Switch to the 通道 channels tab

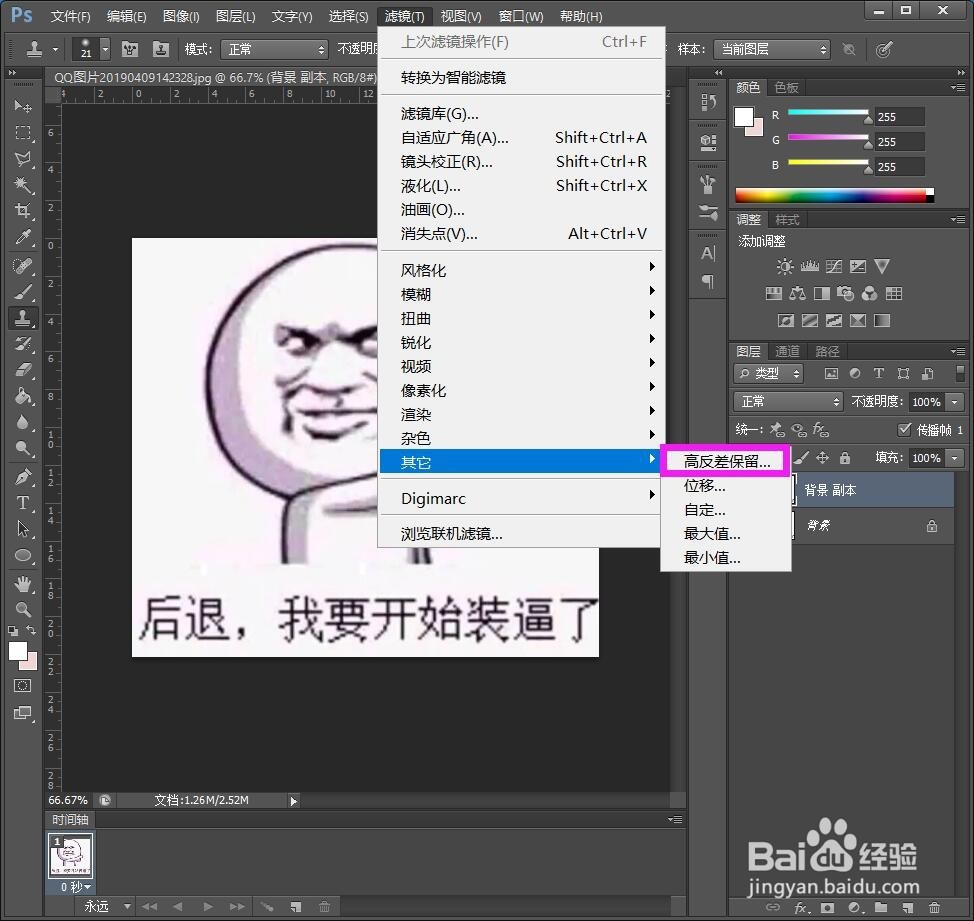pos(785,351)
